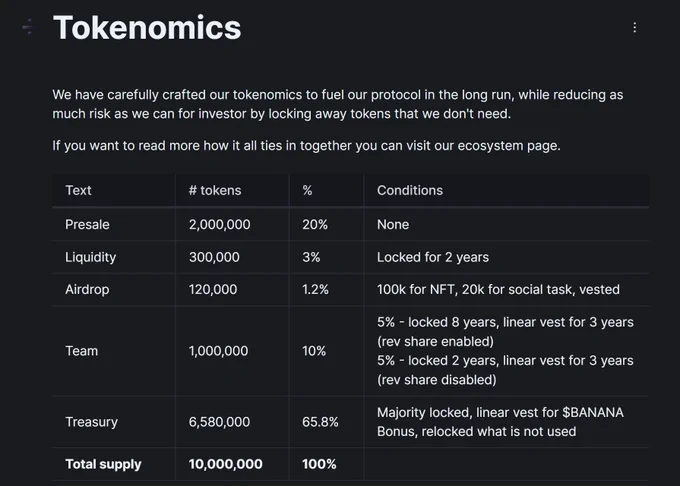Image resolution: width=680 pixels, height=486 pixels.
Task: Select the Airdrop row label
Action: tap(88, 290)
